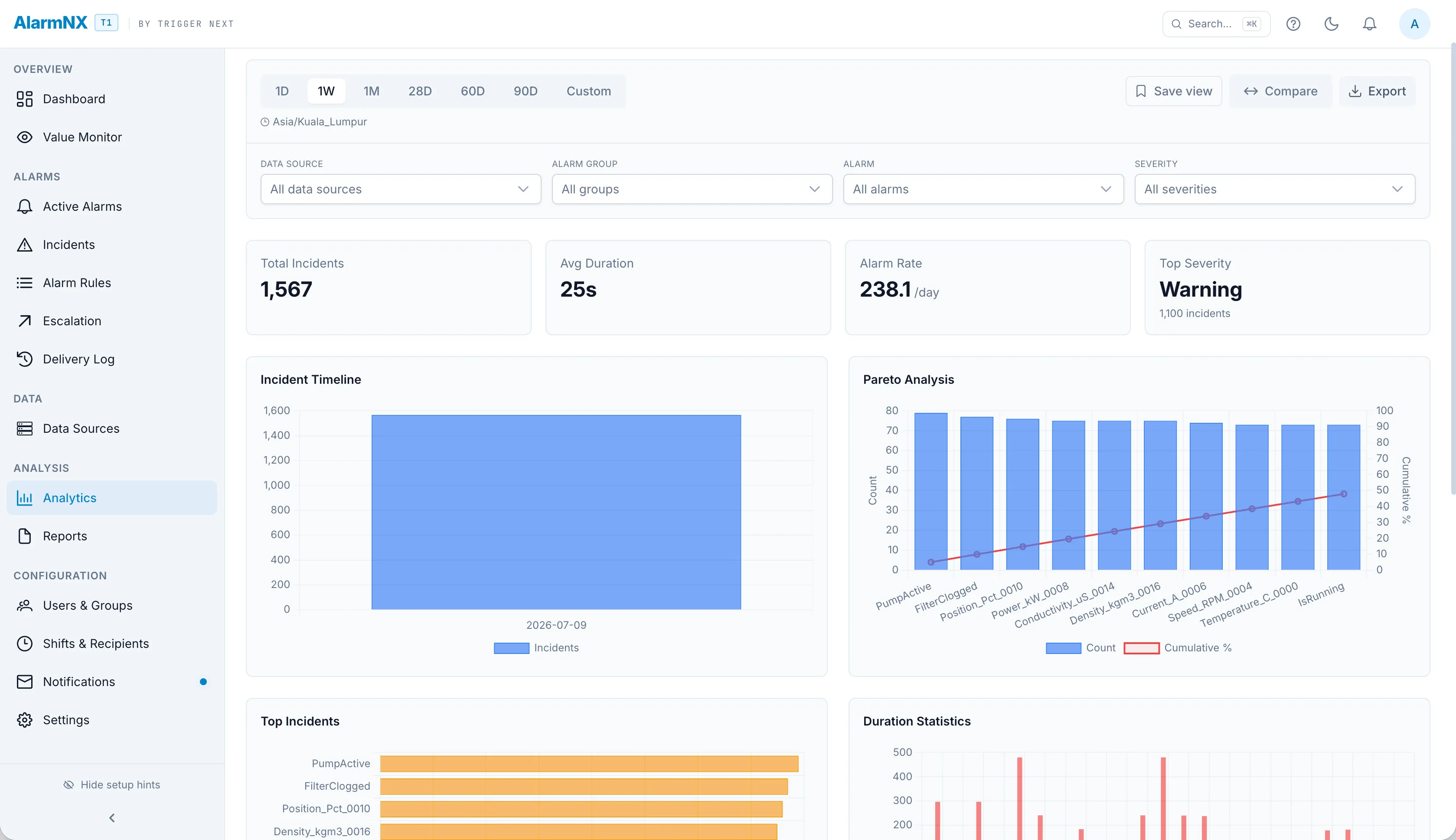The width and height of the screenshot is (1456, 840).
Task: Select the 28D time range
Action: 420,91
